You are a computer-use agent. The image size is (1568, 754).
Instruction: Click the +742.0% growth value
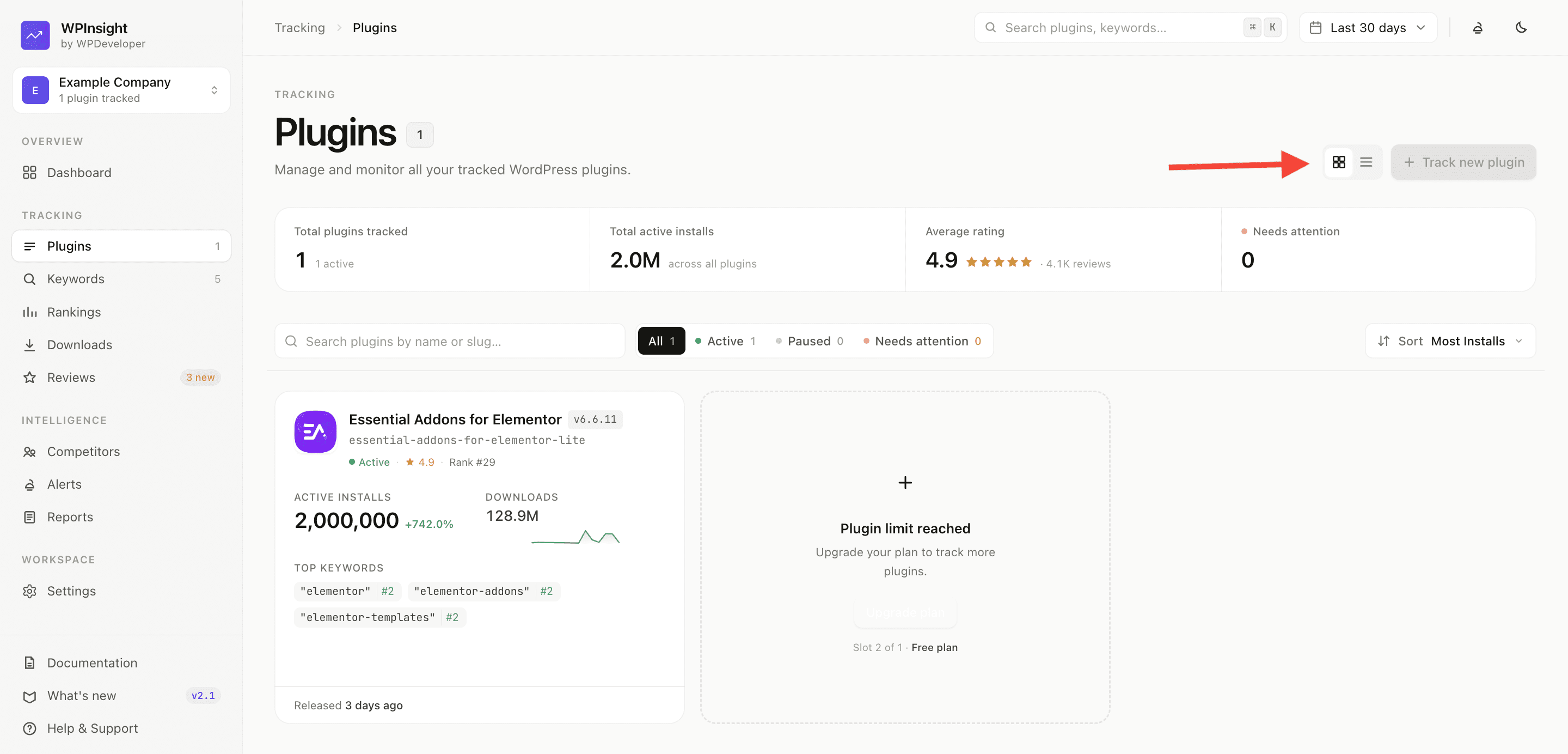click(428, 524)
